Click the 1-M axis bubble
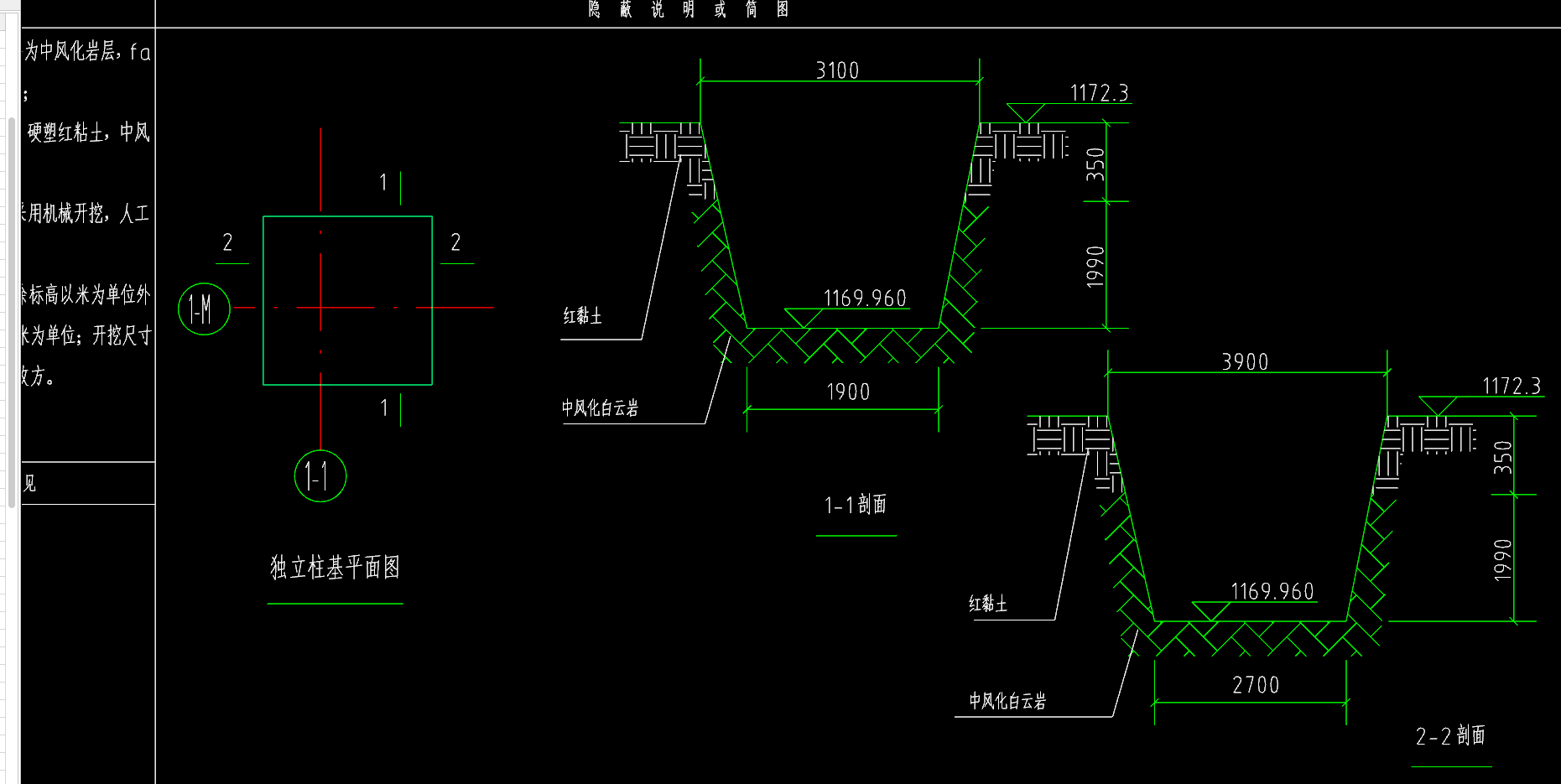 pos(204,309)
